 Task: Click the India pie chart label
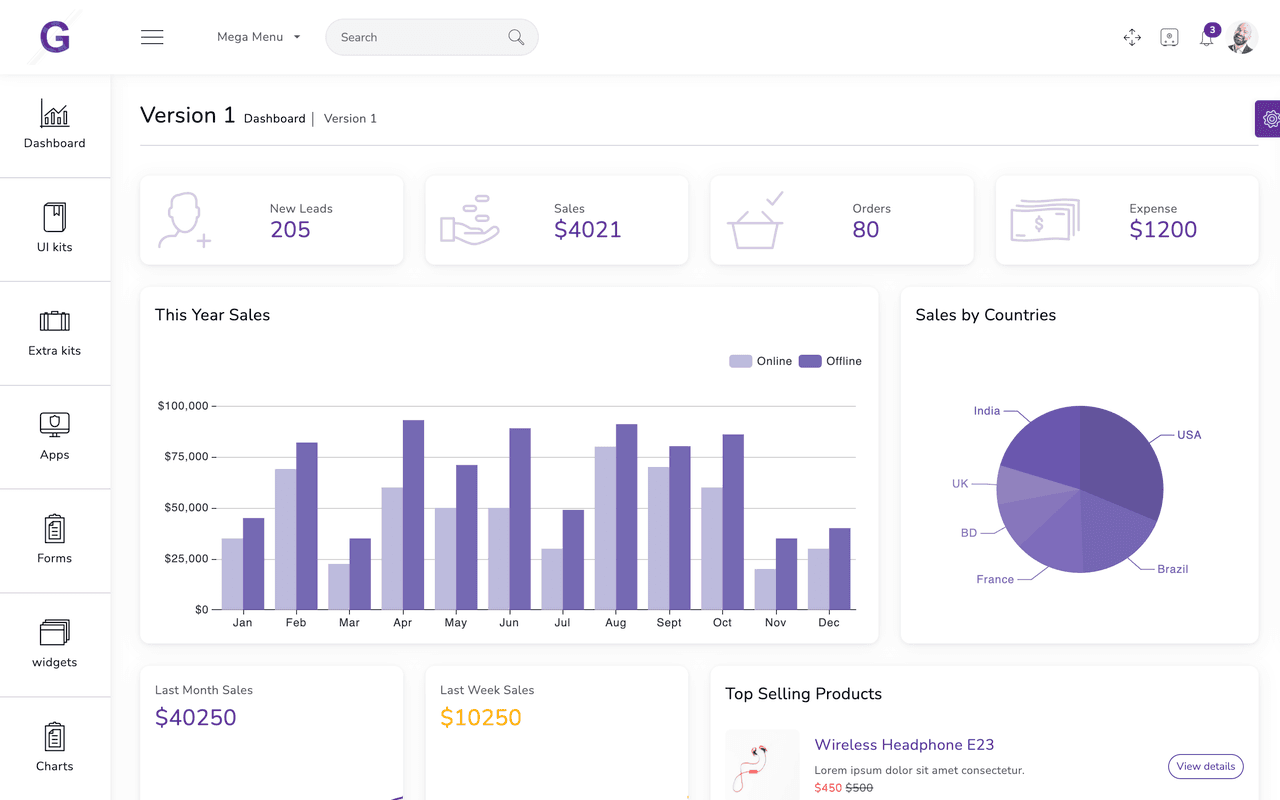click(x=987, y=411)
